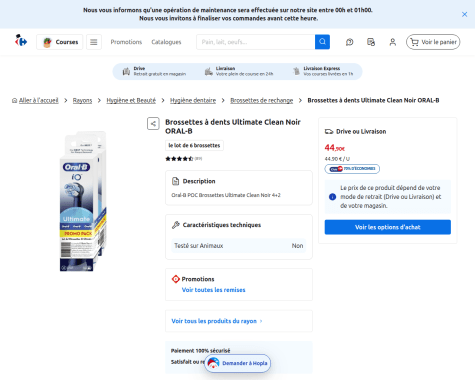475x380 pixels.
Task: Click Voir les options d'achat button
Action: [388, 227]
